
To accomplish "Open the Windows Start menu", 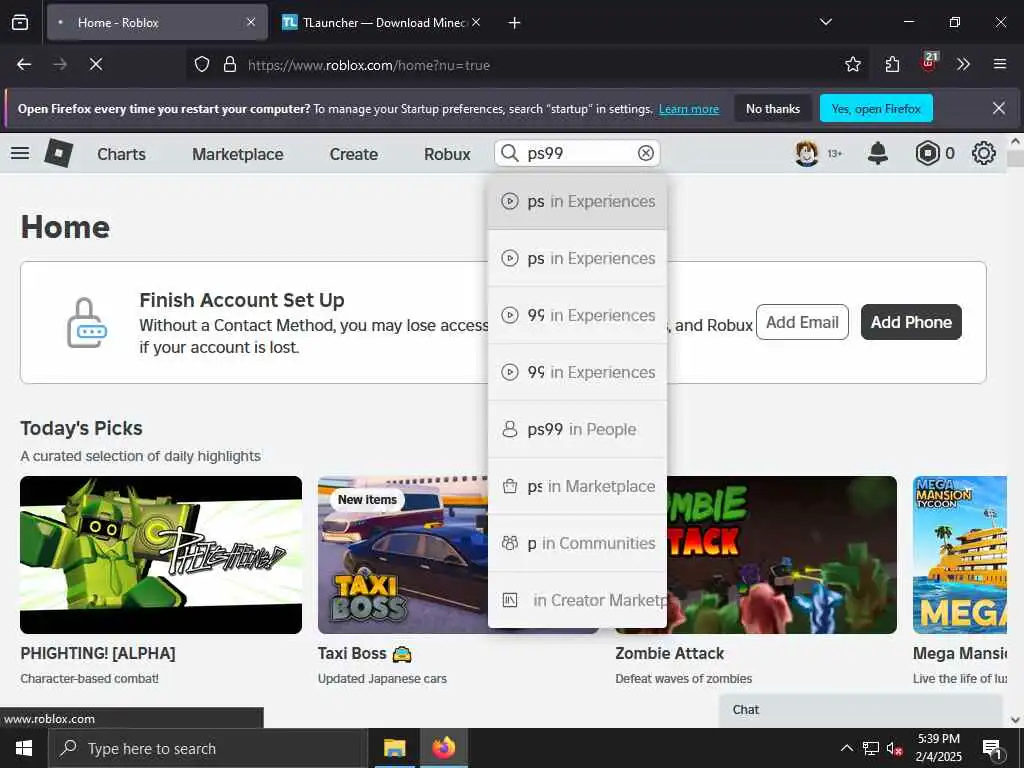I will 24,748.
